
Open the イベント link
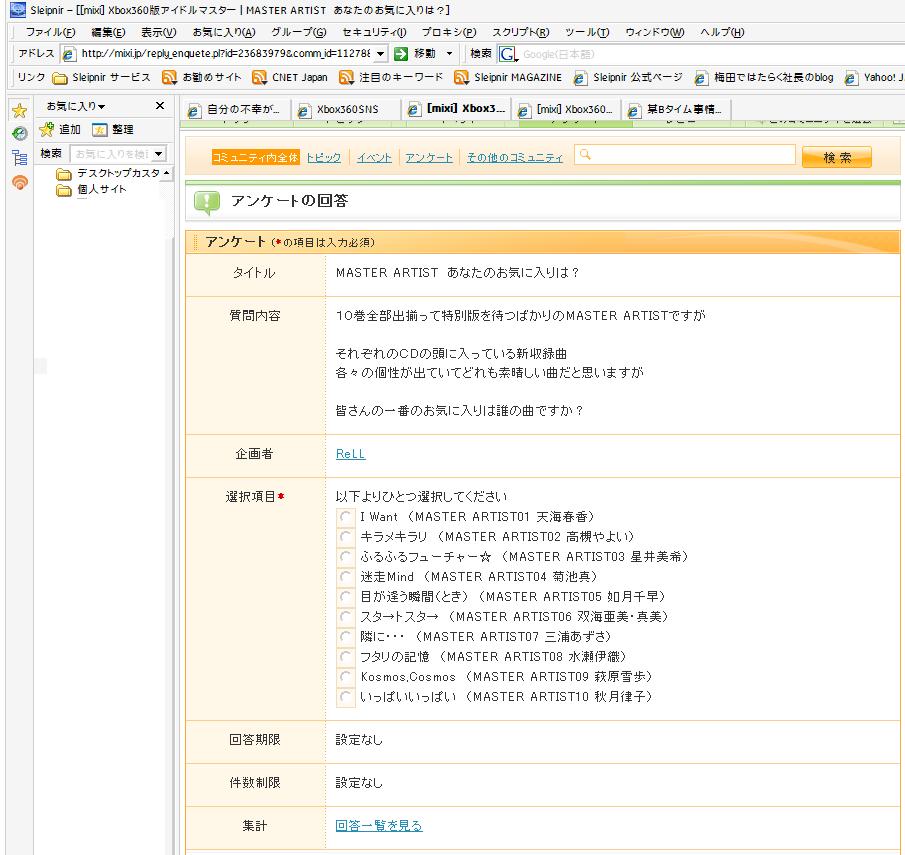[x=374, y=158]
